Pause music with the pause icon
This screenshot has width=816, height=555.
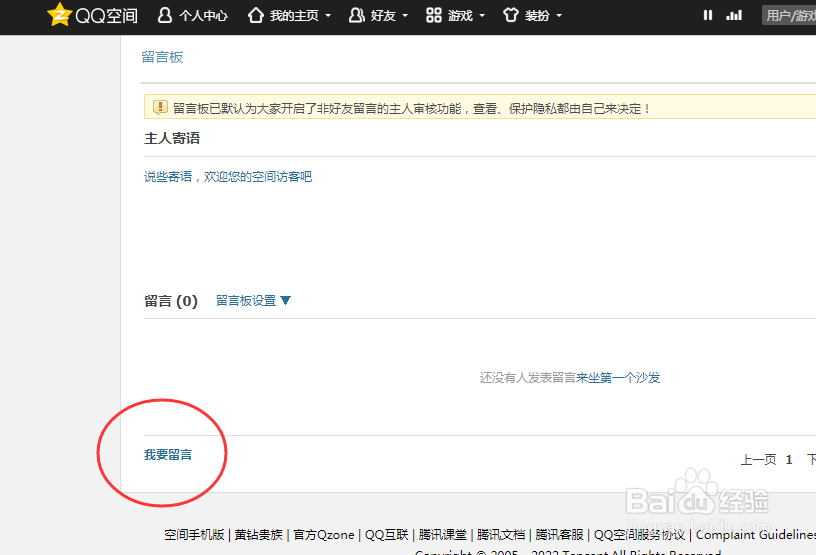708,16
